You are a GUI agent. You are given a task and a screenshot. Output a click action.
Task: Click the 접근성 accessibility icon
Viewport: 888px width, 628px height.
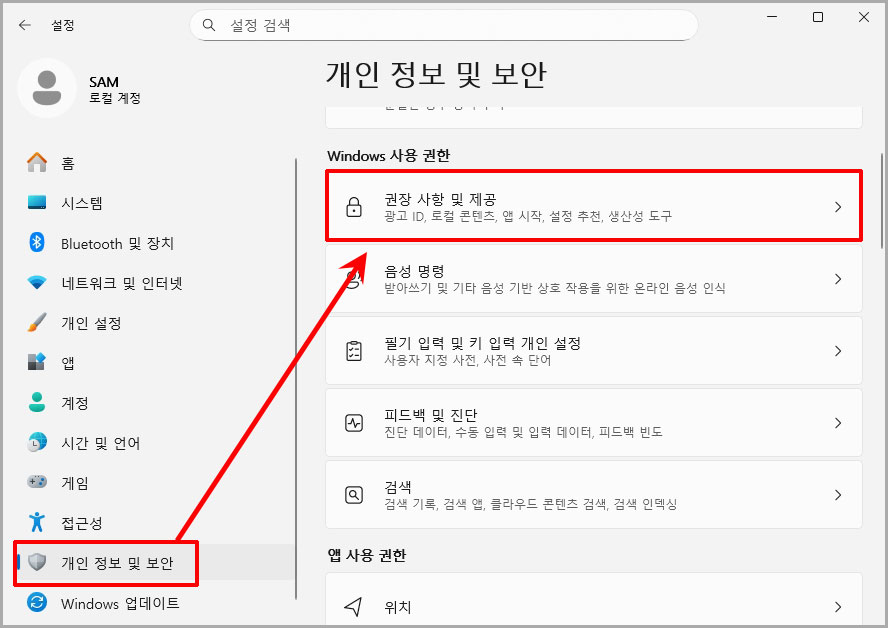36,522
